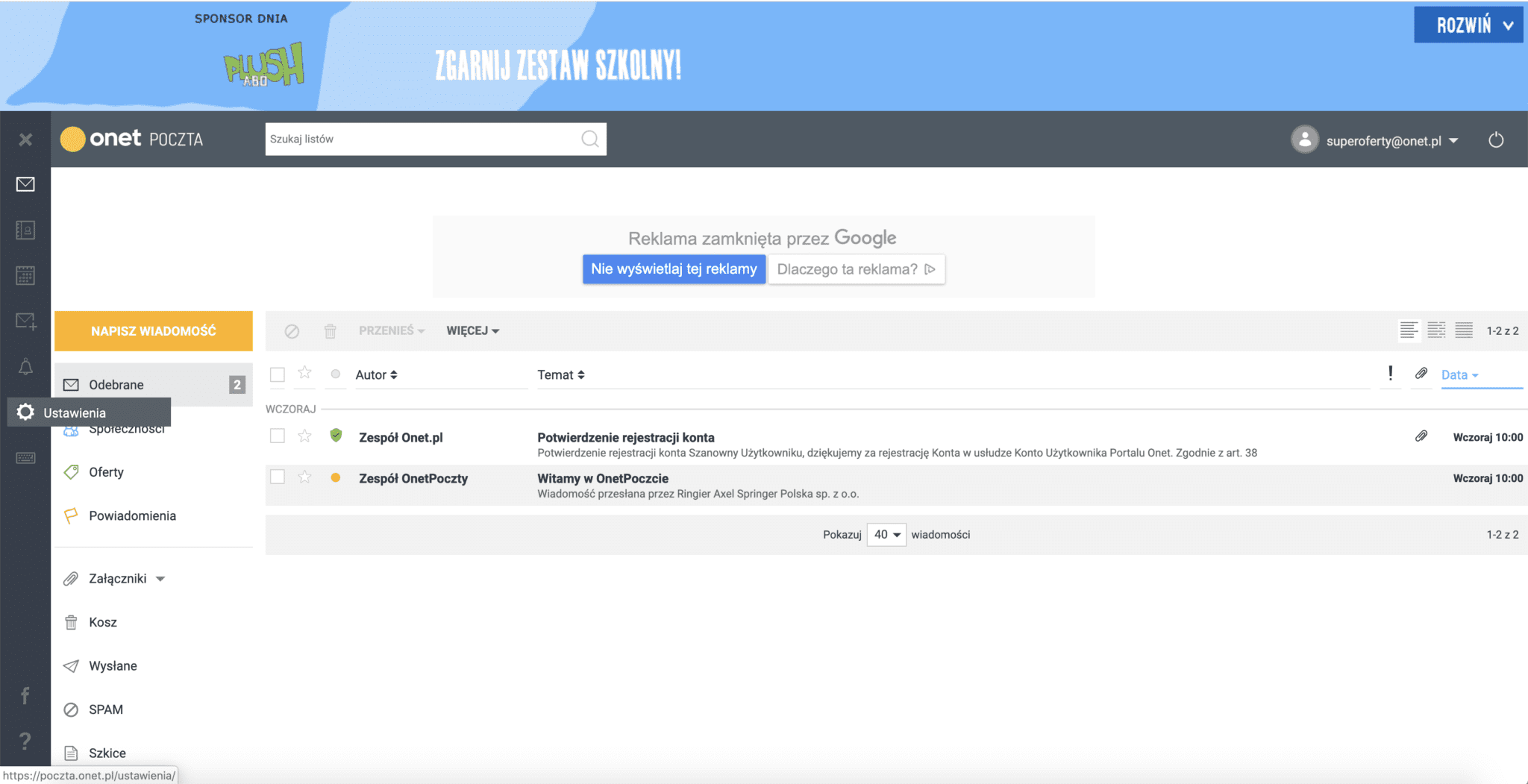Viewport: 1528px width, 784px height.
Task: Click the paperclip on Potwierdzenie rejestracji konta
Action: click(1421, 436)
